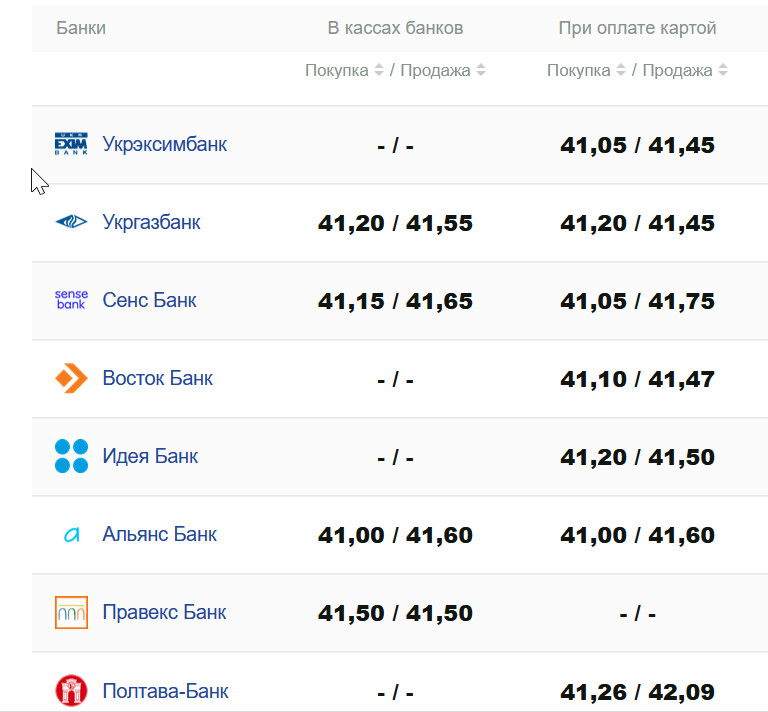Click the Укрэксимбанк EXIM logo icon
Screen dimensions: 768x712
point(71,144)
